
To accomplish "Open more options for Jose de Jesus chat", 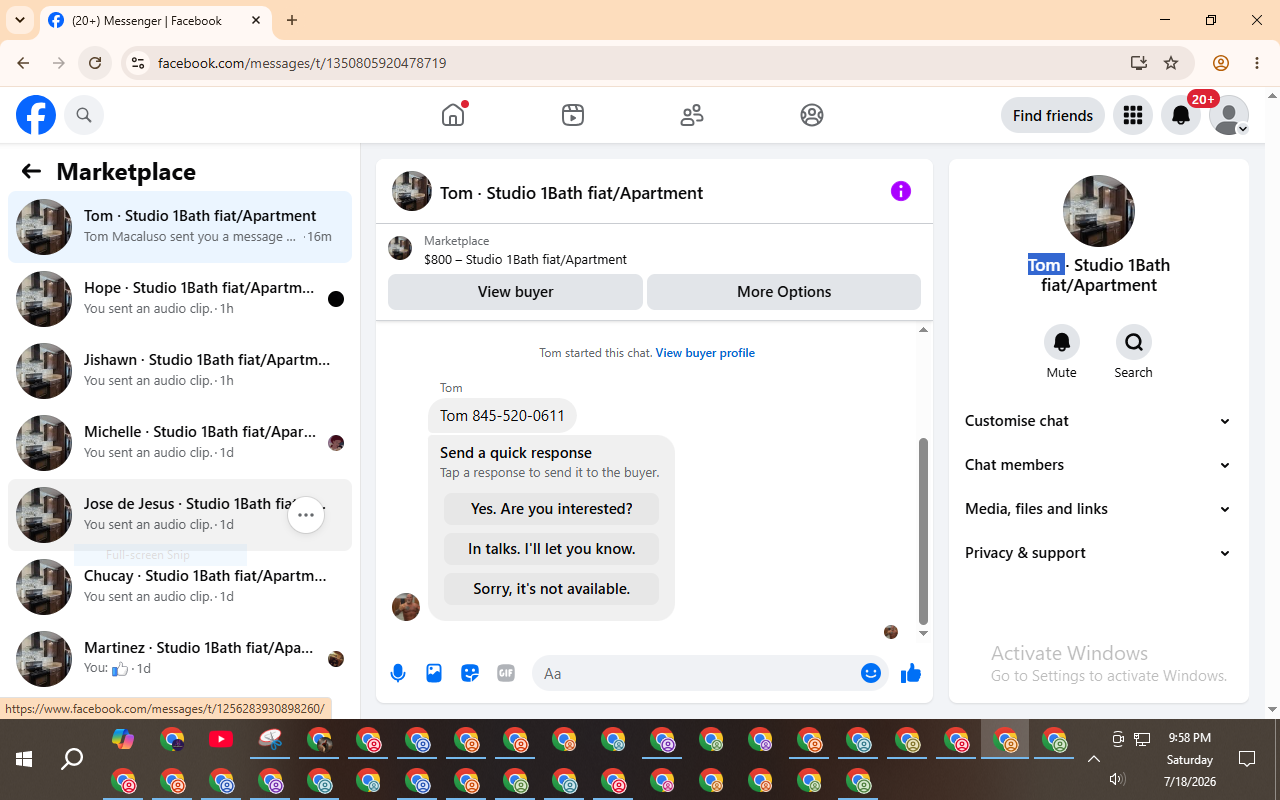I will point(306,515).
